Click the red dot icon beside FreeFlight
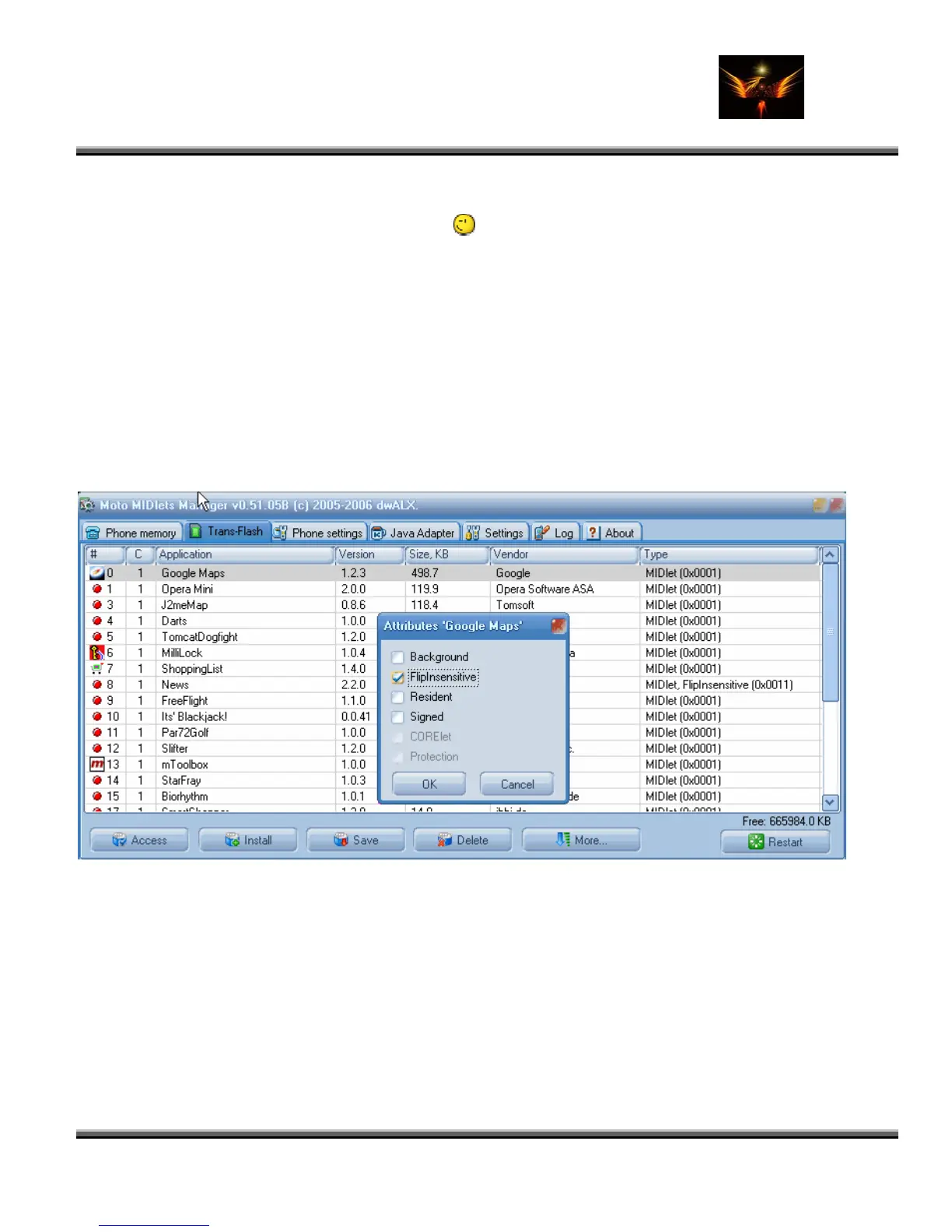The height and width of the screenshot is (1232, 952). pos(97,700)
